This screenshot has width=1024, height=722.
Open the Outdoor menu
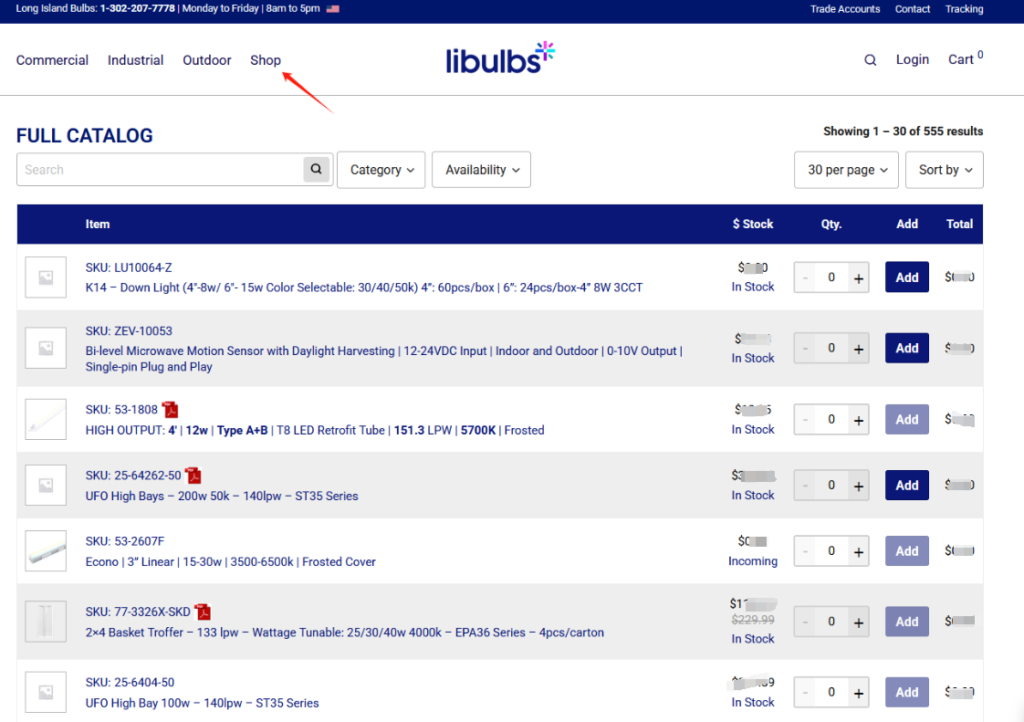[207, 60]
